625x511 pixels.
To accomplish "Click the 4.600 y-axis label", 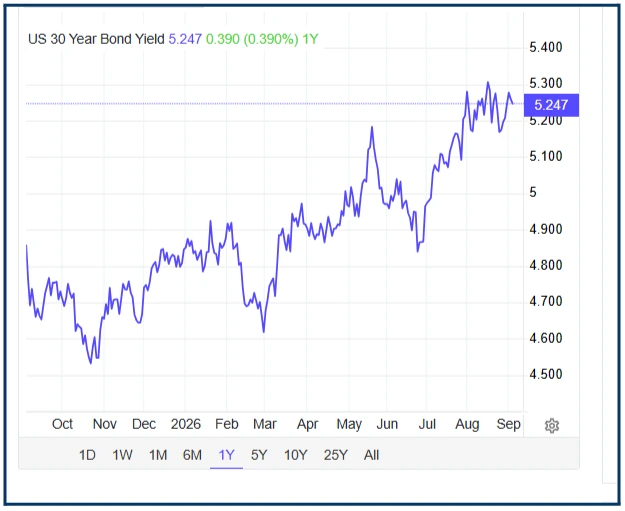I will pos(546,338).
